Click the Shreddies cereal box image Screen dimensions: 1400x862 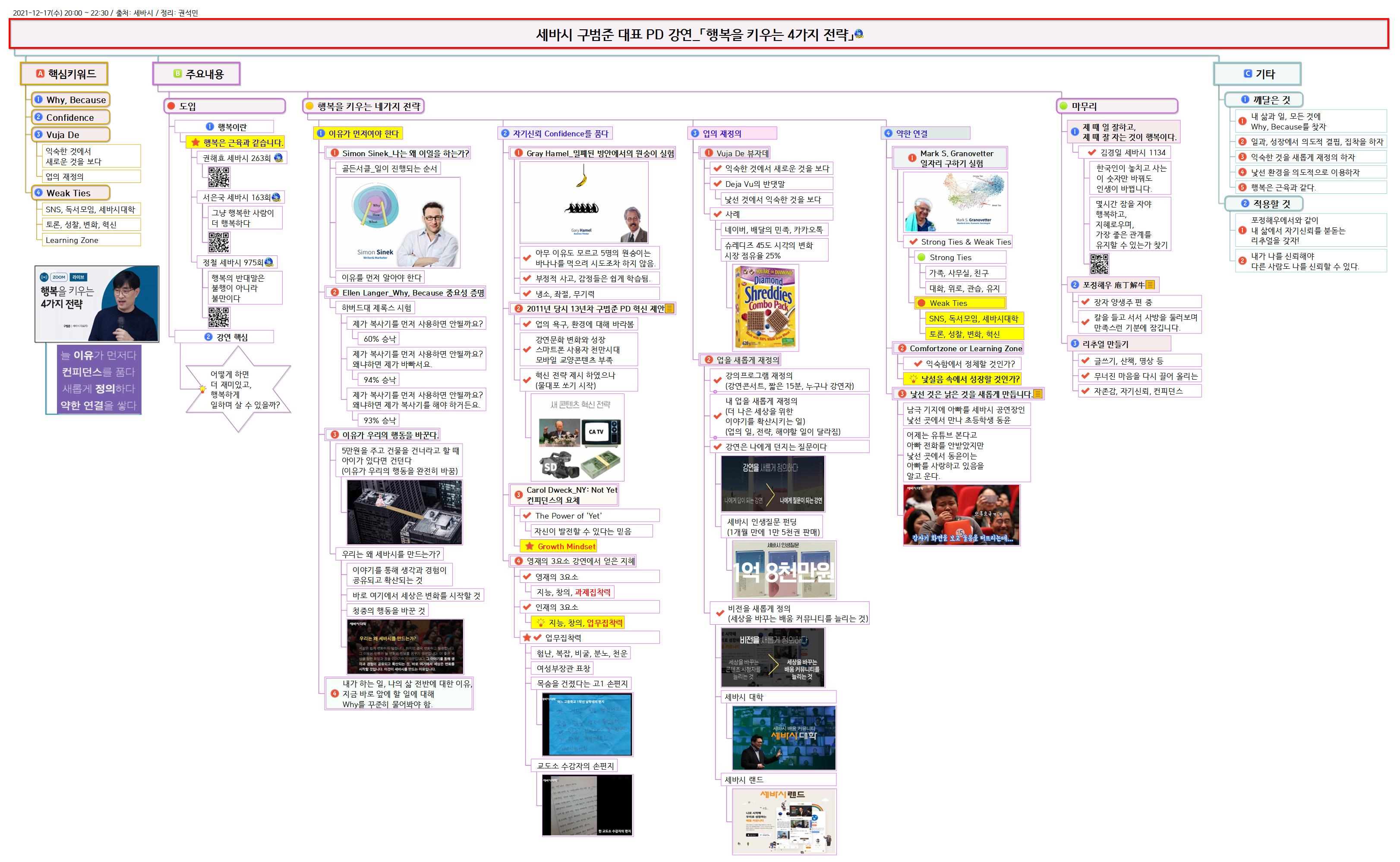click(x=766, y=307)
